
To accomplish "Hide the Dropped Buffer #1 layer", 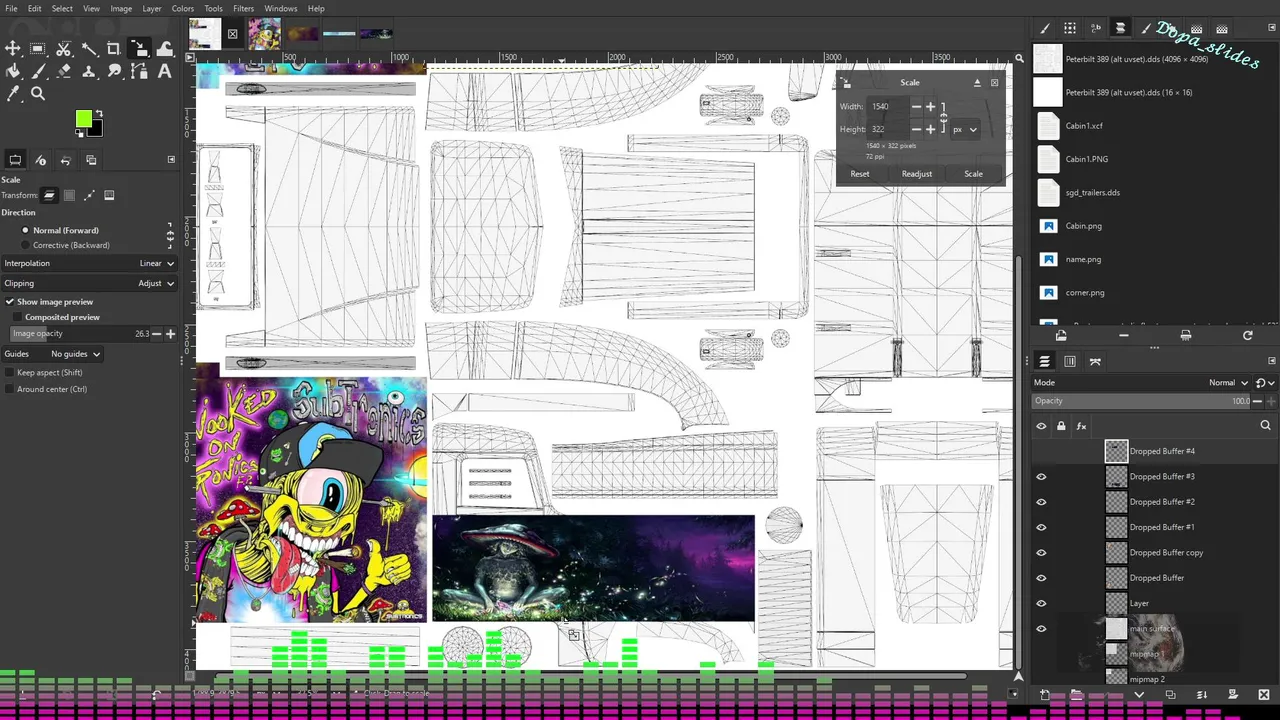I will coord(1041,527).
